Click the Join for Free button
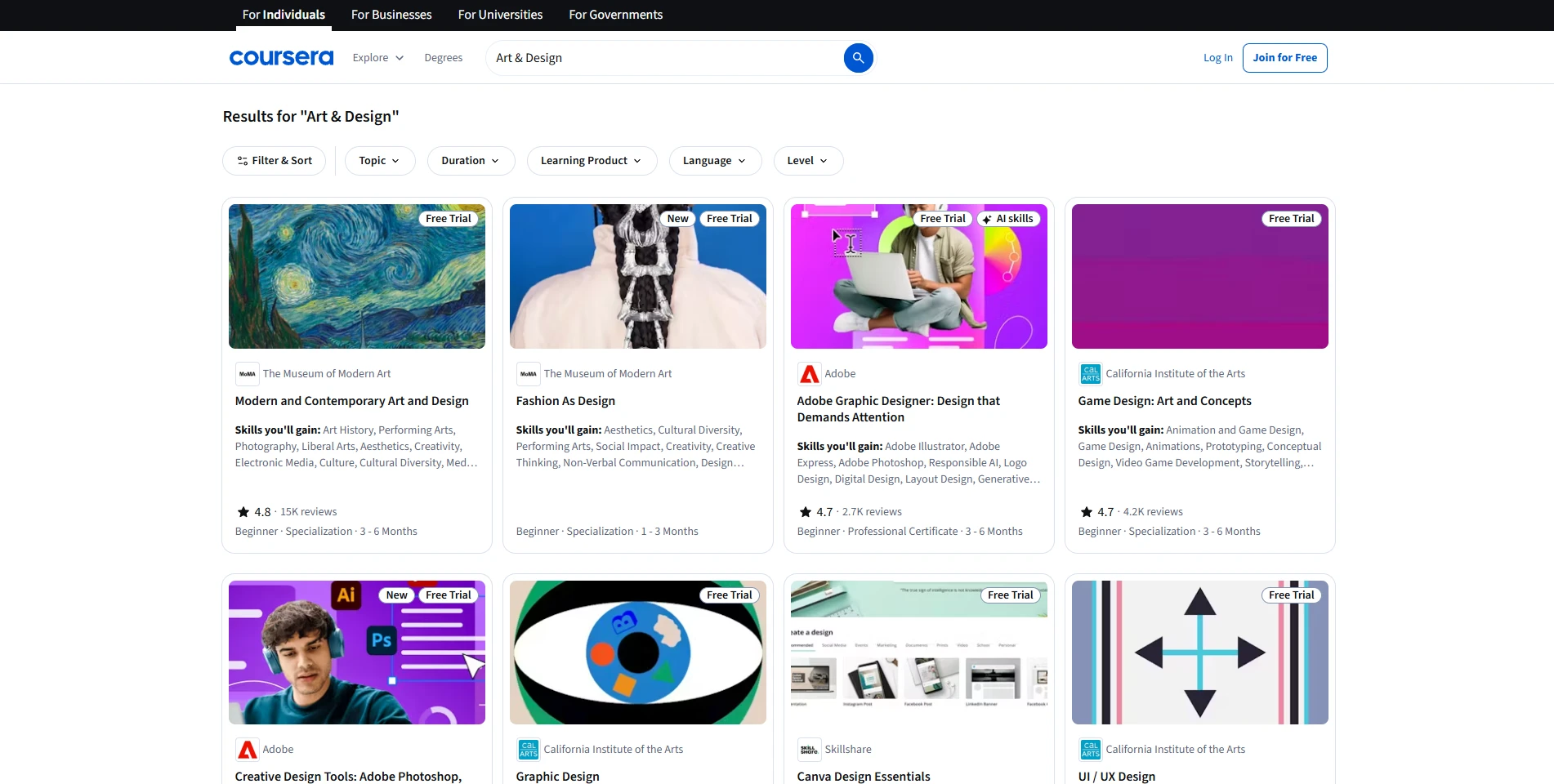 (x=1284, y=57)
